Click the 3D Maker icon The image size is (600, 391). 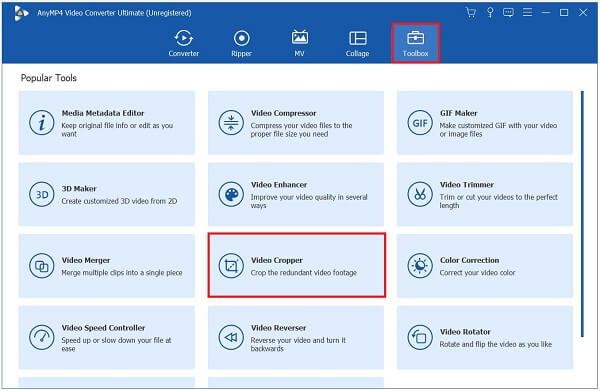(x=41, y=194)
